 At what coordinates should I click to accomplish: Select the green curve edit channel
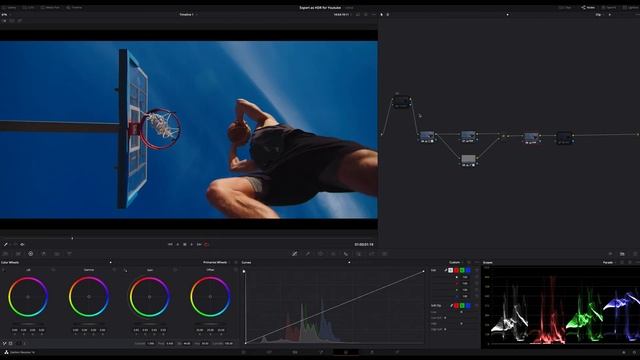[462, 270]
